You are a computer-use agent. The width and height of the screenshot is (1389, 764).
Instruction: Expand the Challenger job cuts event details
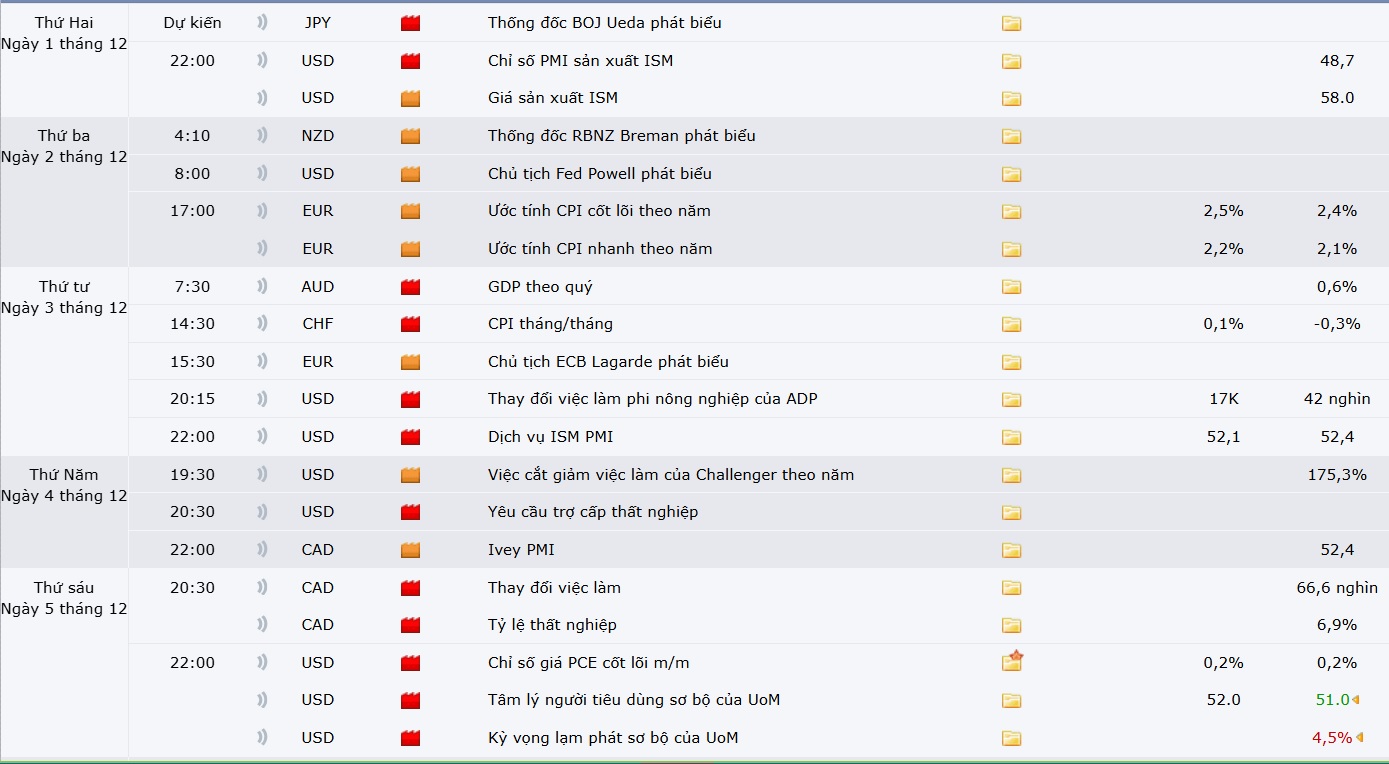point(1011,475)
